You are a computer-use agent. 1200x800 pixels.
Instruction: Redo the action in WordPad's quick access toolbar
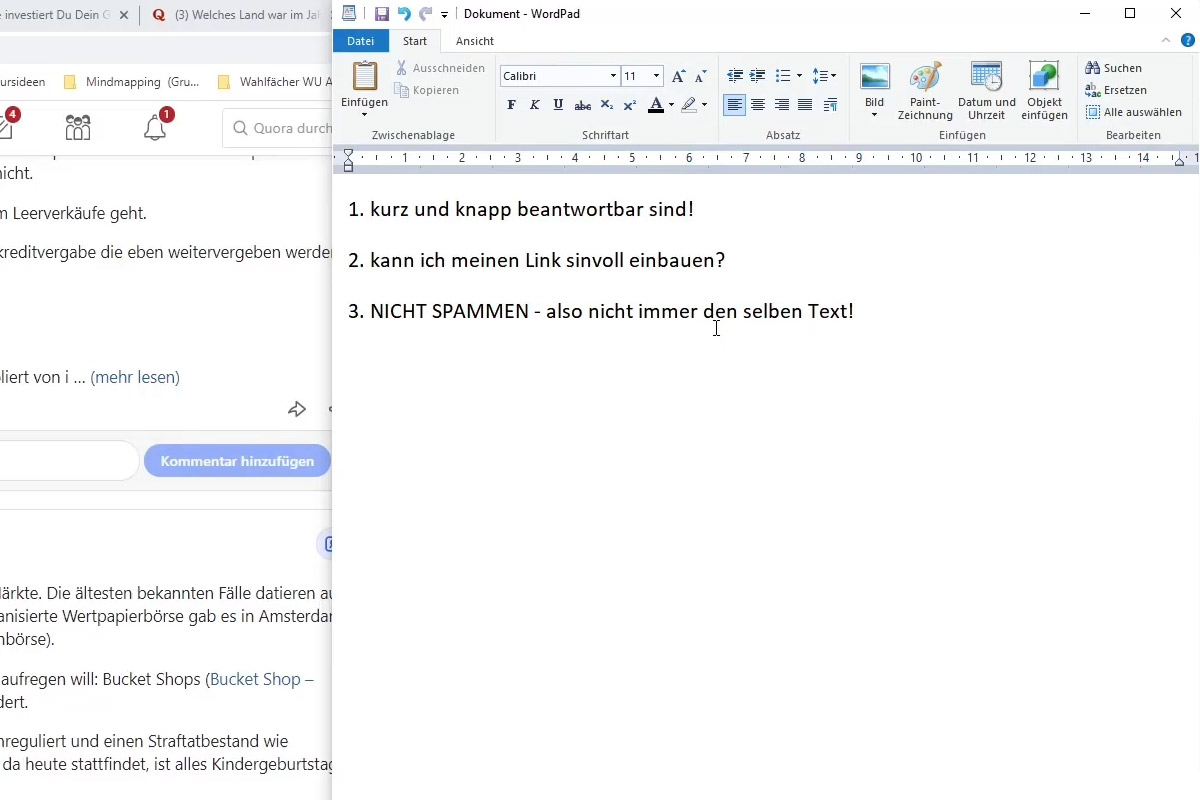(425, 14)
